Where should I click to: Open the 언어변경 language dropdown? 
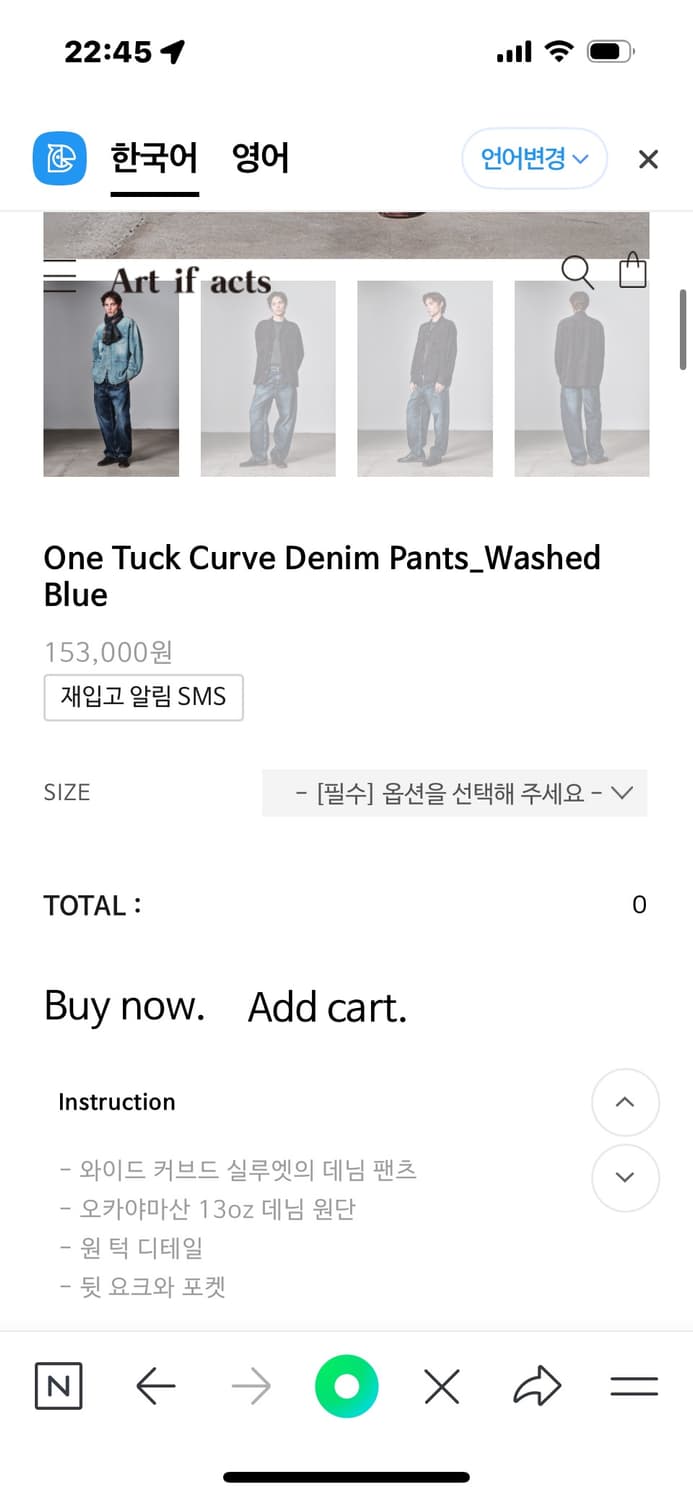[x=534, y=158]
